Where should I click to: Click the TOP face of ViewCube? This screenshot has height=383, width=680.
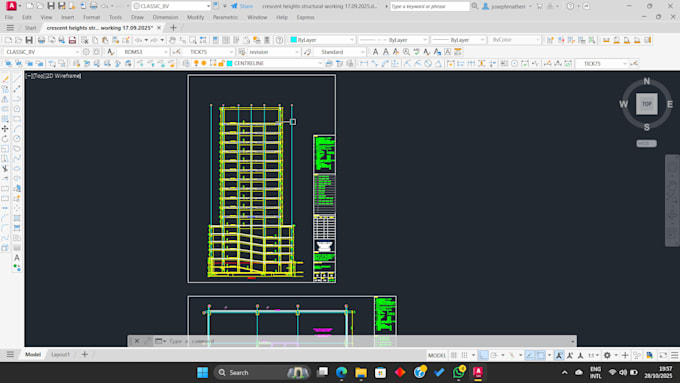[647, 104]
